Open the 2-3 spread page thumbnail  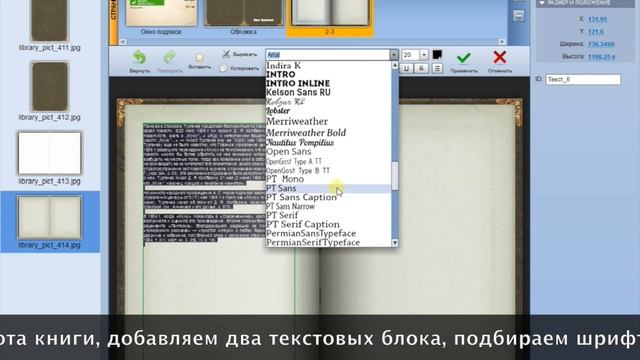(x=330, y=13)
